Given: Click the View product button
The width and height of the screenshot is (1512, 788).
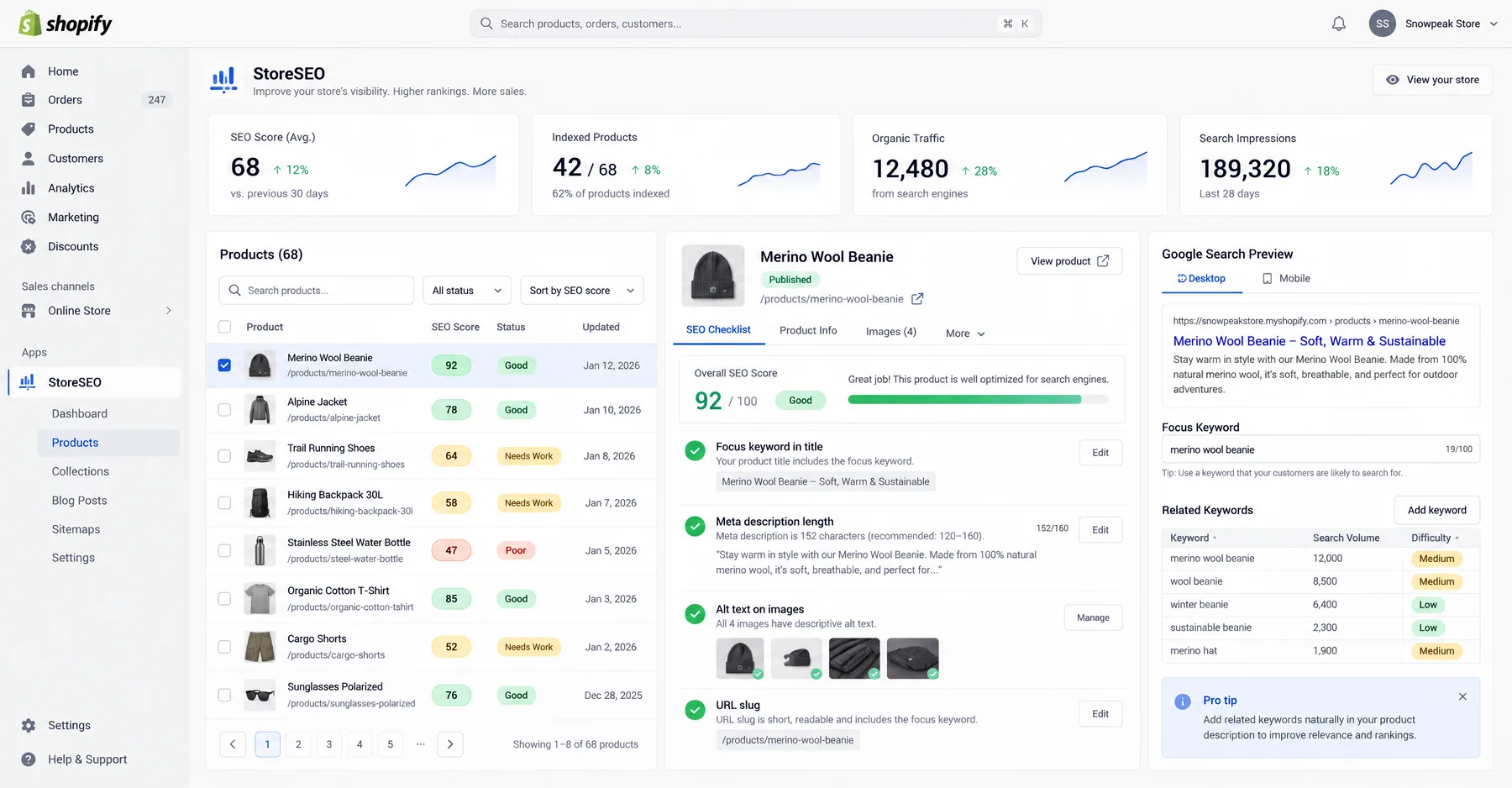Looking at the screenshot, I should click(x=1069, y=261).
